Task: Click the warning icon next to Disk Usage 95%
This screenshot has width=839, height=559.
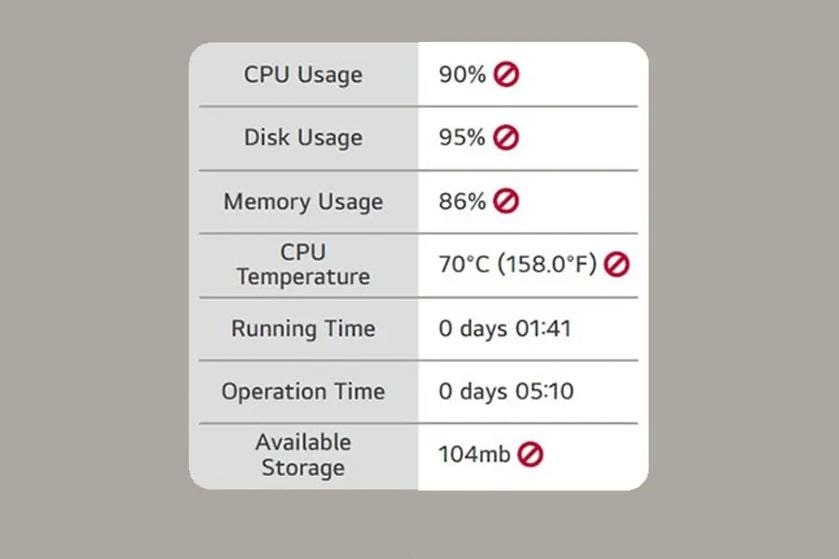Action: pyautogui.click(x=506, y=138)
